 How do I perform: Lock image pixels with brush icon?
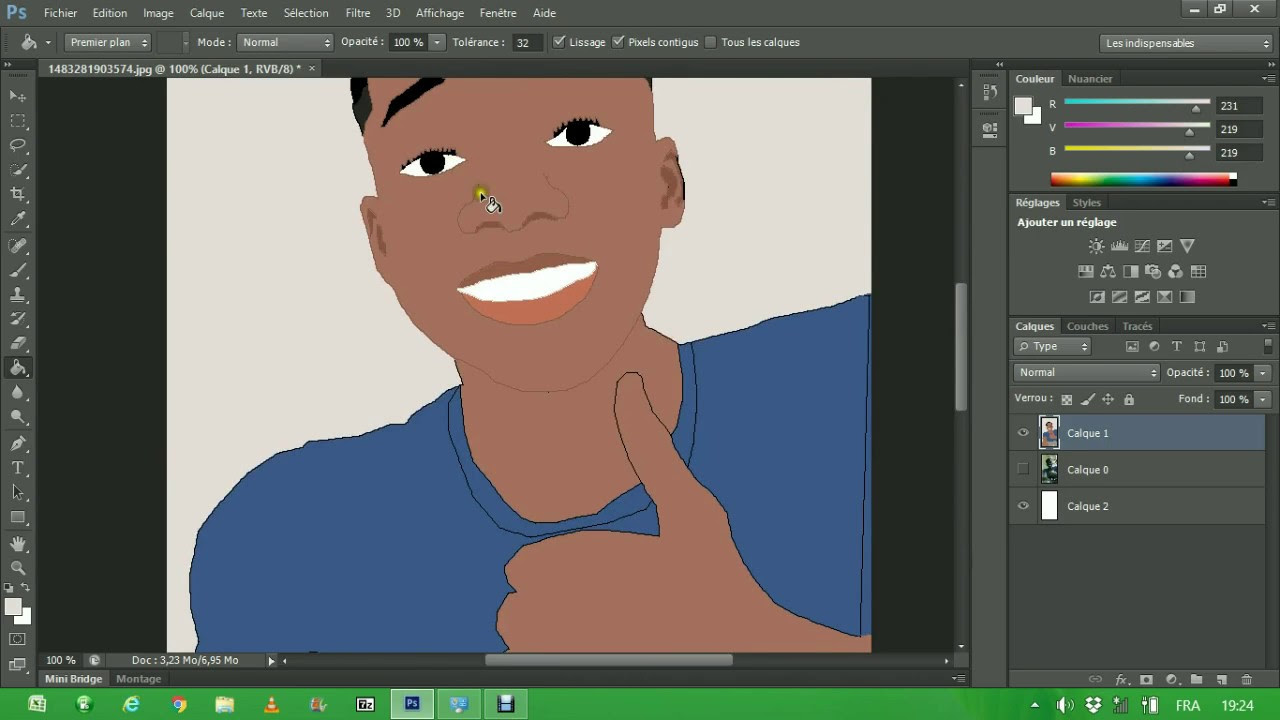click(x=1088, y=399)
